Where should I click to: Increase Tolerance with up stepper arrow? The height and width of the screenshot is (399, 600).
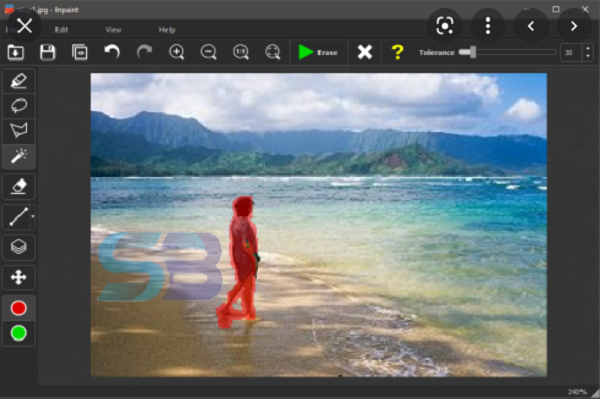tap(588, 48)
